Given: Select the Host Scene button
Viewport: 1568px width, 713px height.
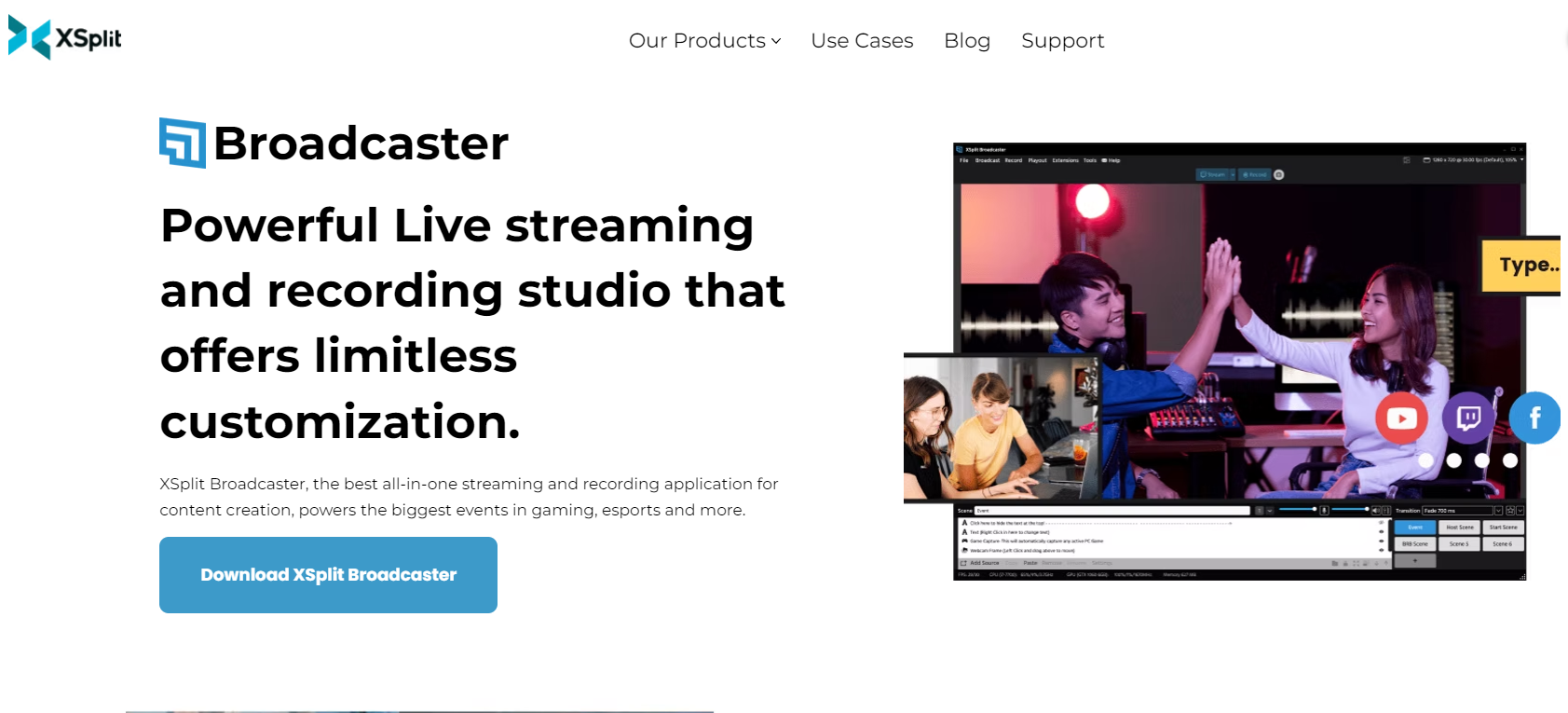Looking at the screenshot, I should 1460,528.
